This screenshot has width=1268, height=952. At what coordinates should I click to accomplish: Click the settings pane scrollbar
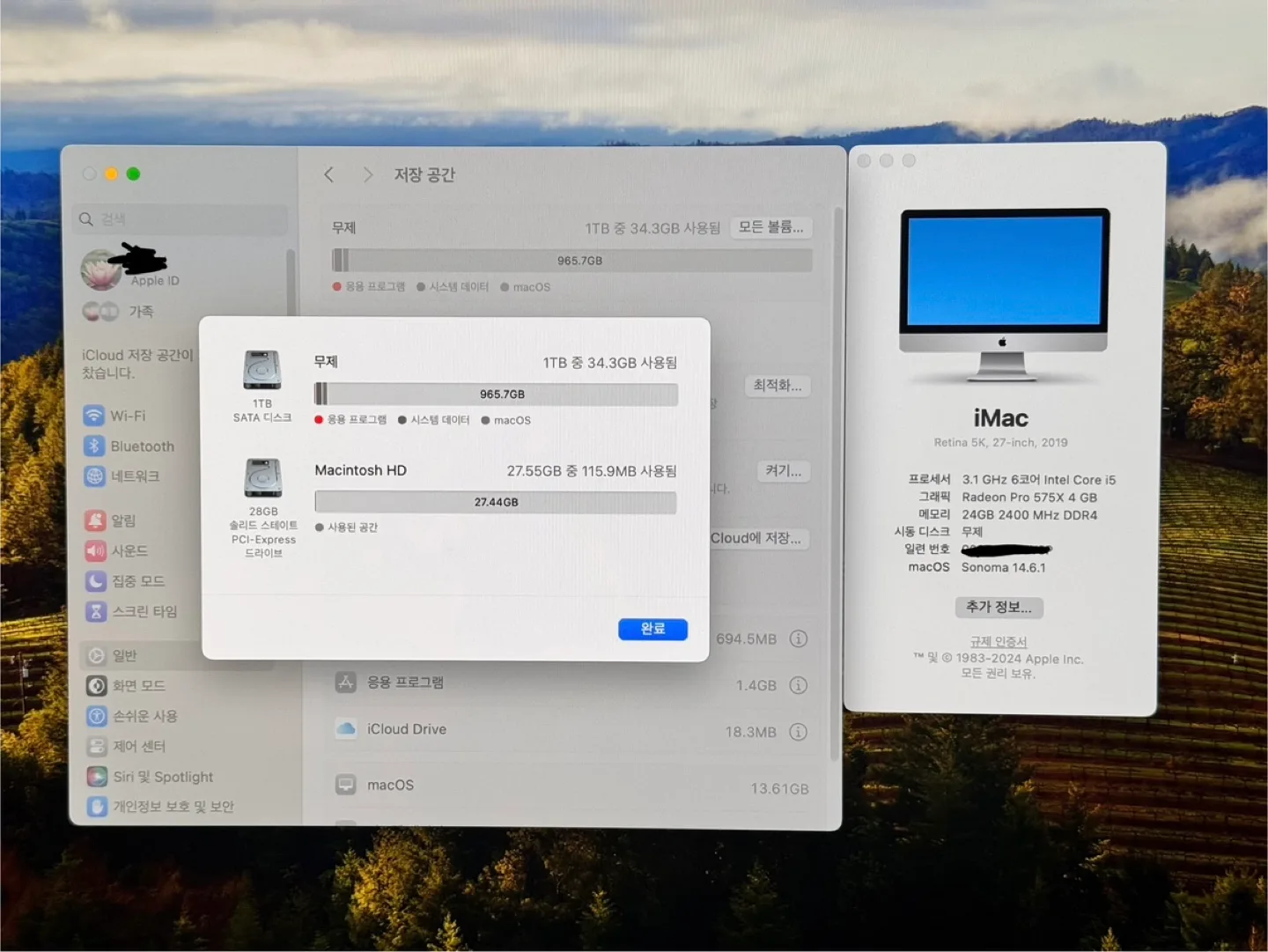[x=837, y=484]
